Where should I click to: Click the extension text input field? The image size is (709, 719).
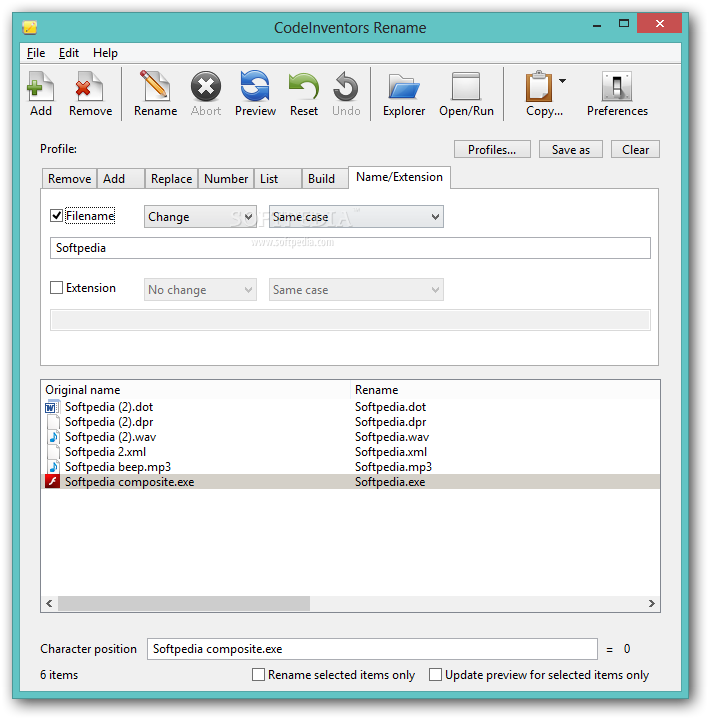pyautogui.click(x=350, y=320)
